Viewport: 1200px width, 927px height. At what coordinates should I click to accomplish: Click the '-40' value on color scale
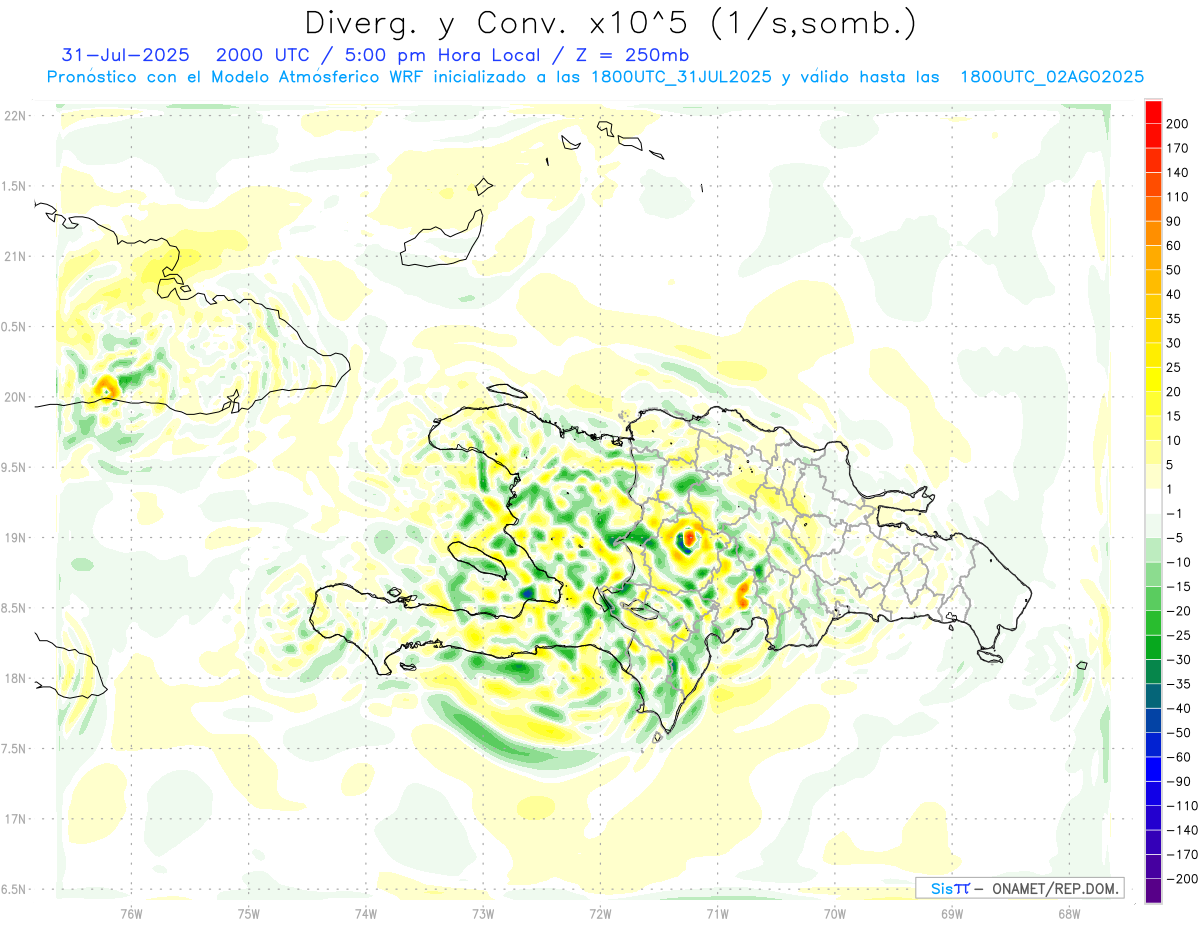(1179, 708)
